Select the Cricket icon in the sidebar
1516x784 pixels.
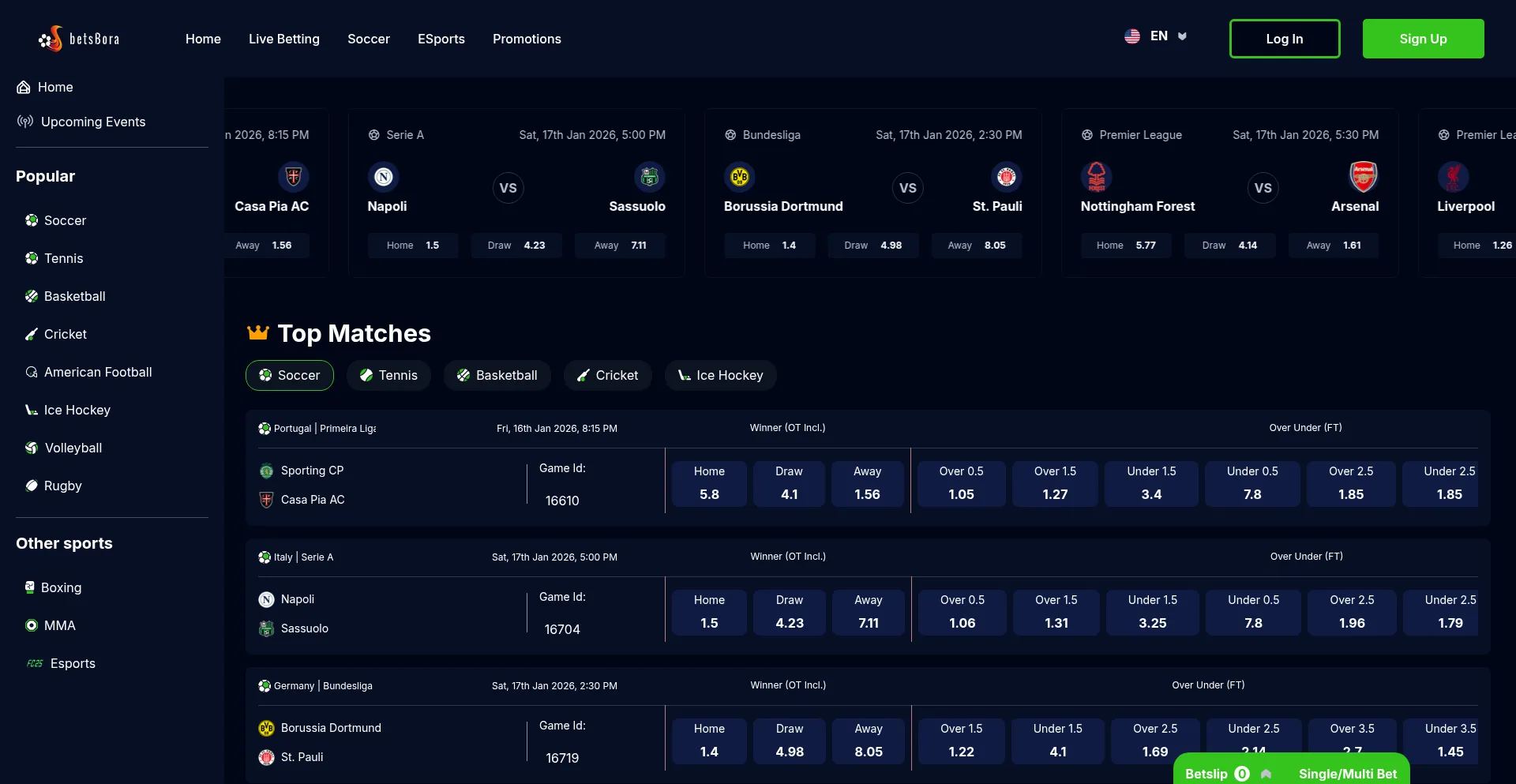click(x=32, y=334)
